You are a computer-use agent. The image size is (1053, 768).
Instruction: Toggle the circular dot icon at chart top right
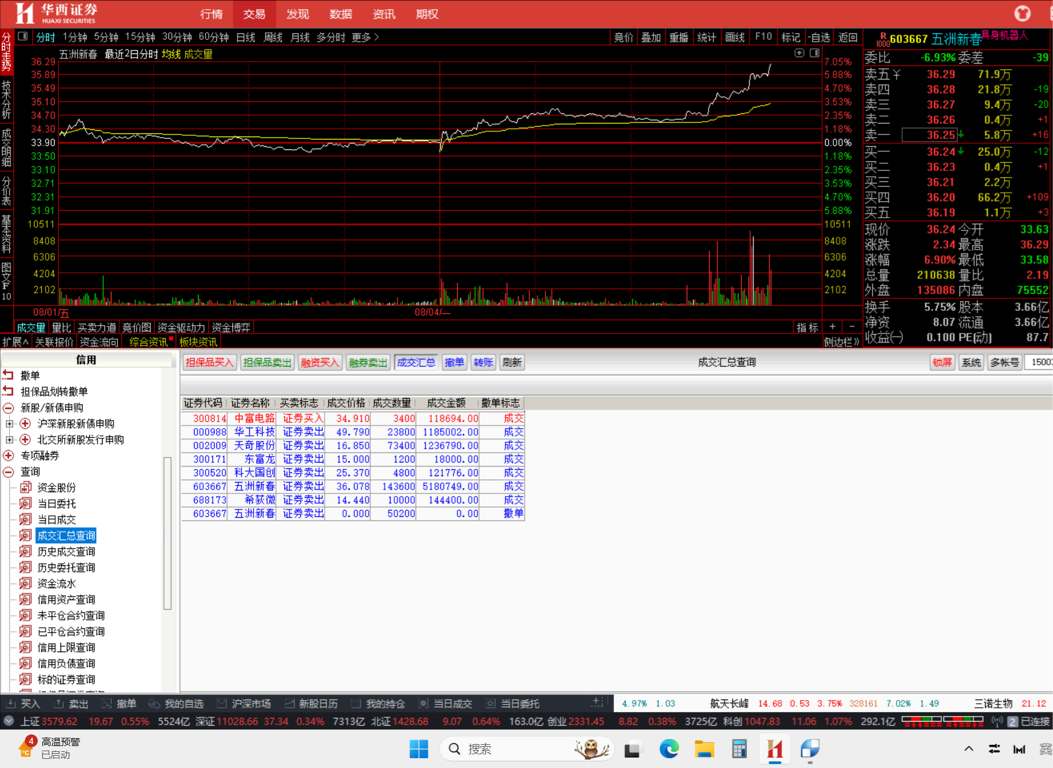point(799,53)
